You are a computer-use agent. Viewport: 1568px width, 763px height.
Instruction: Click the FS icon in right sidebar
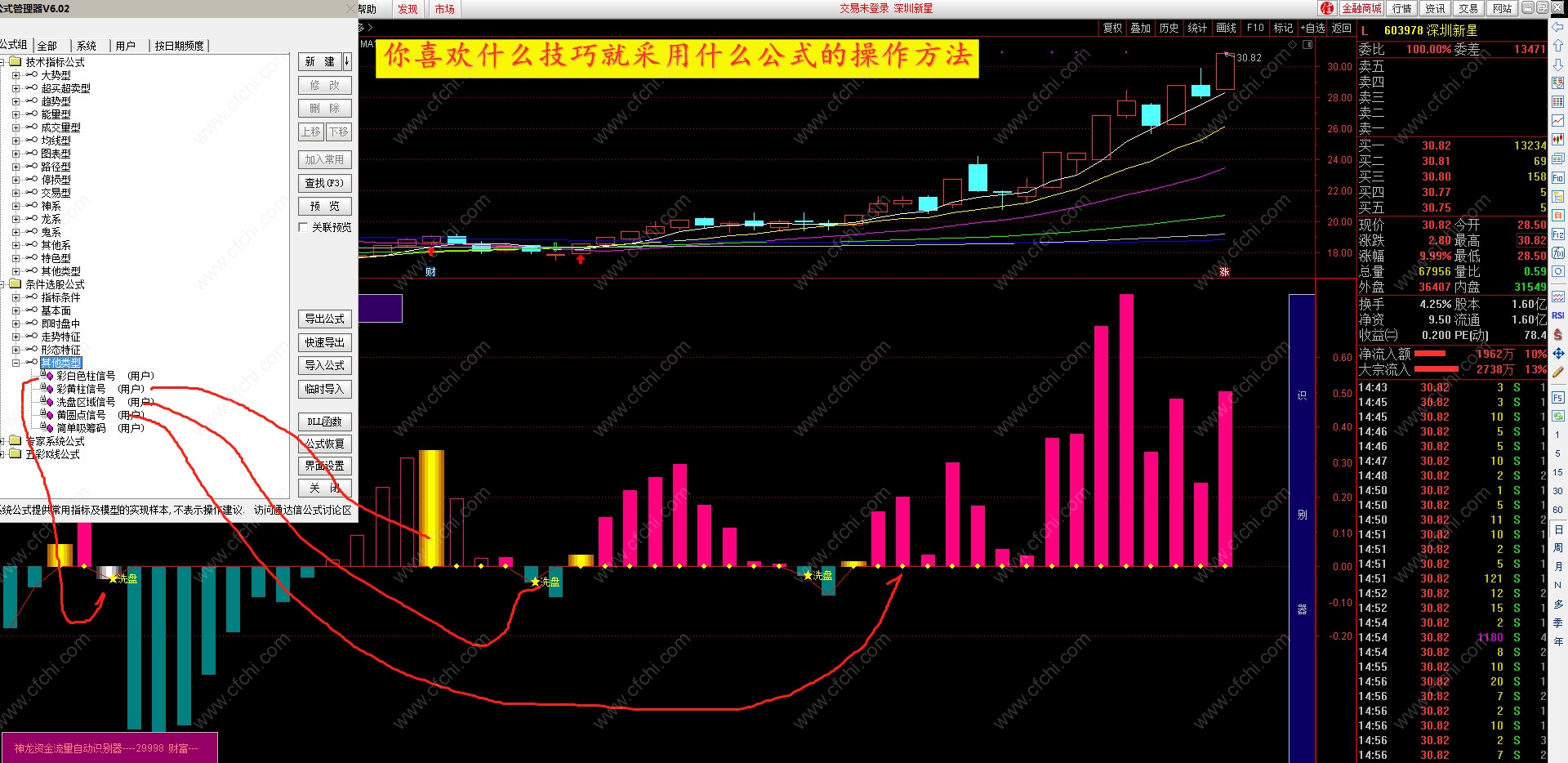click(x=1557, y=397)
